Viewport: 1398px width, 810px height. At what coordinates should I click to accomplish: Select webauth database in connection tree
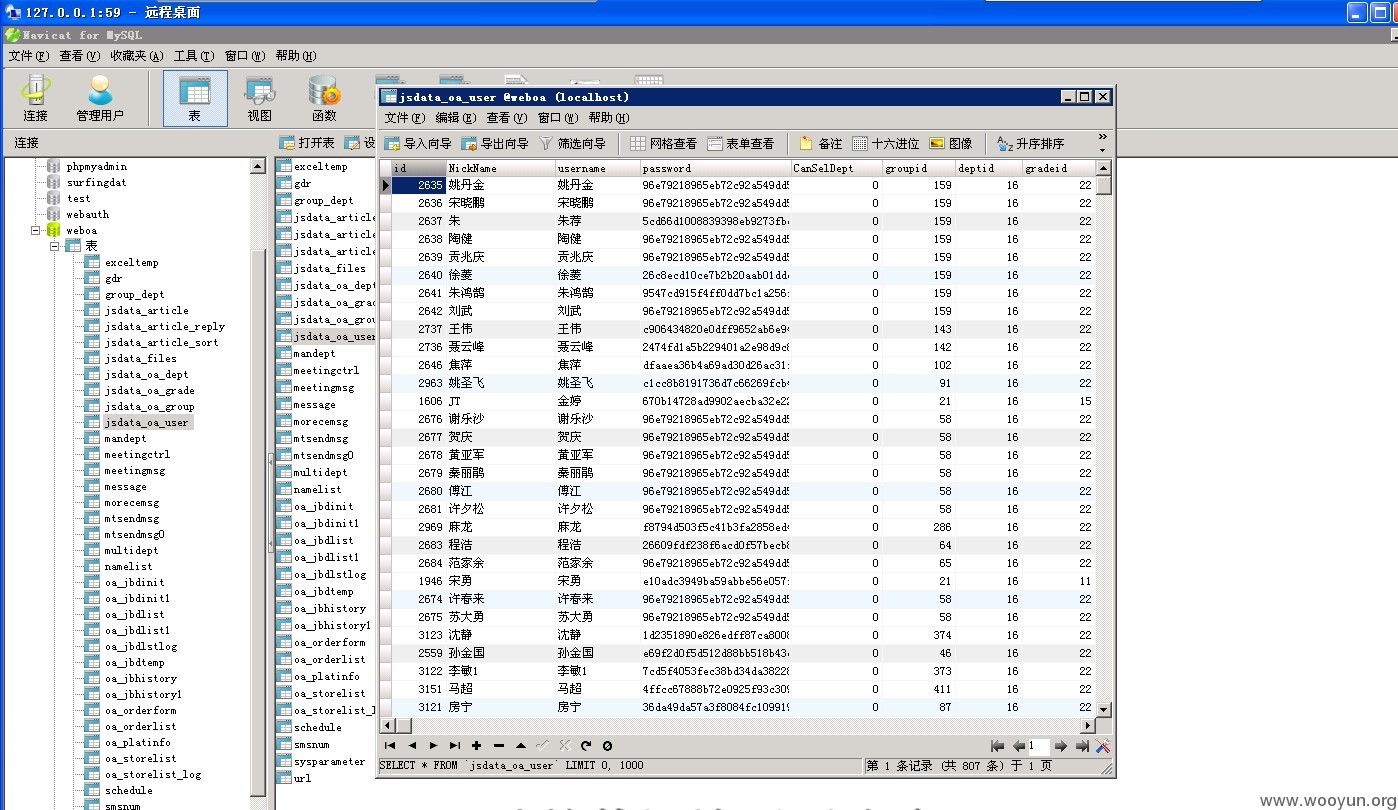click(88, 214)
